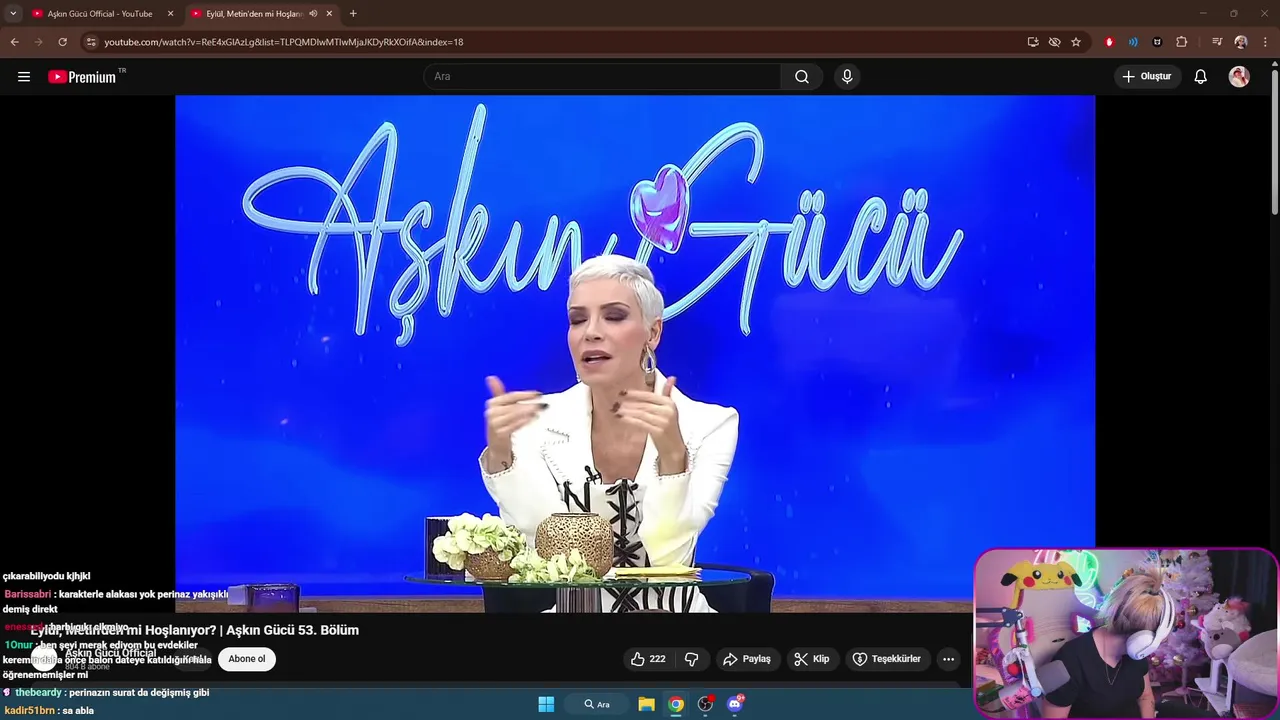Click the Aşkın Gücü video player

tap(635, 354)
